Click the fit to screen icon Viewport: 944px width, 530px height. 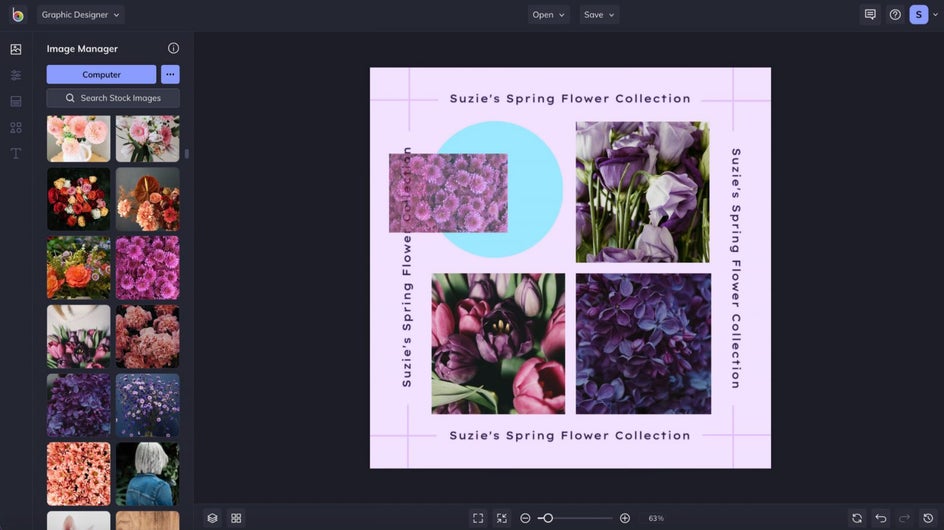478,518
